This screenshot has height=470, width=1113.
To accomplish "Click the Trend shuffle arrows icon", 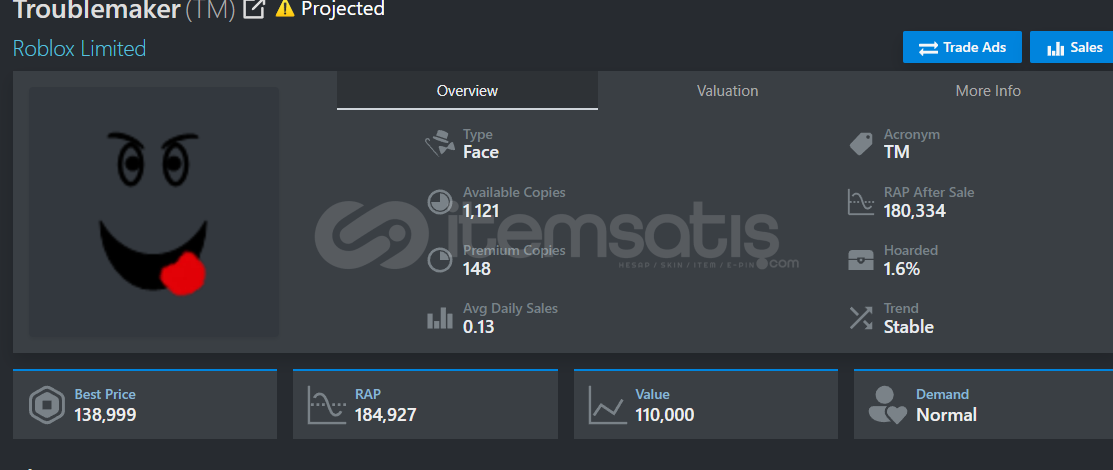I will 860,318.
